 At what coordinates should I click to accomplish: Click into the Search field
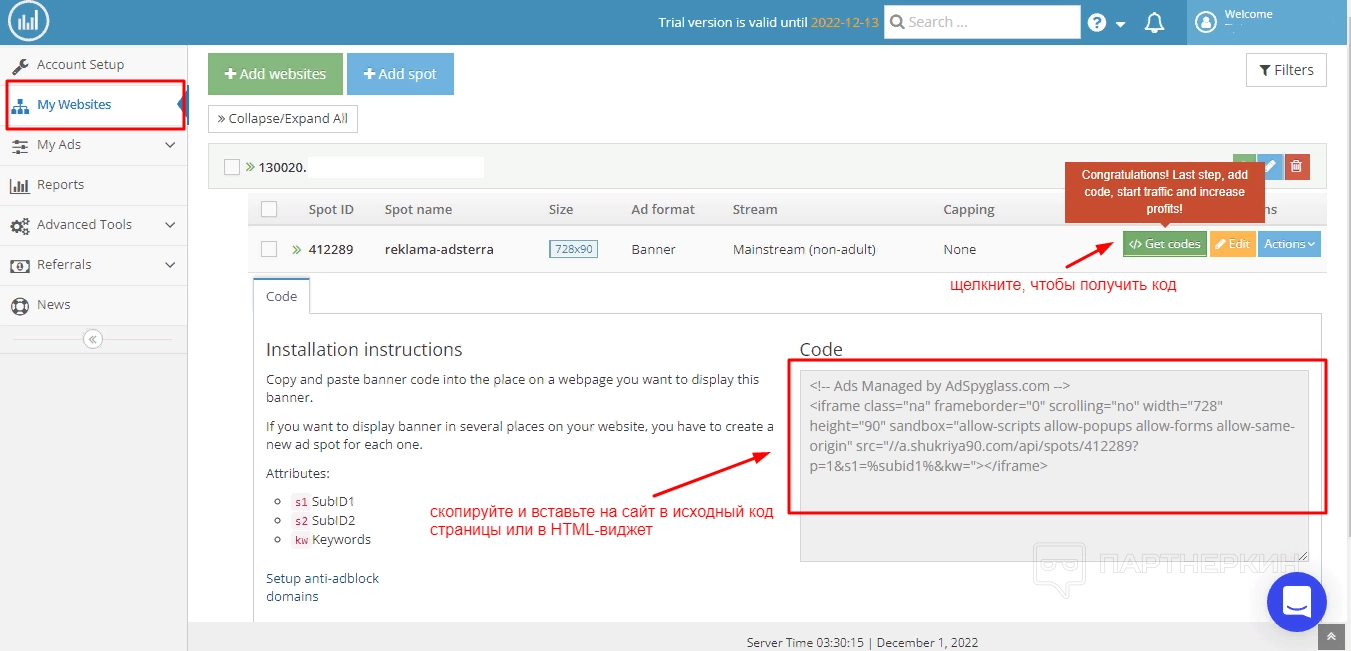(x=982, y=22)
